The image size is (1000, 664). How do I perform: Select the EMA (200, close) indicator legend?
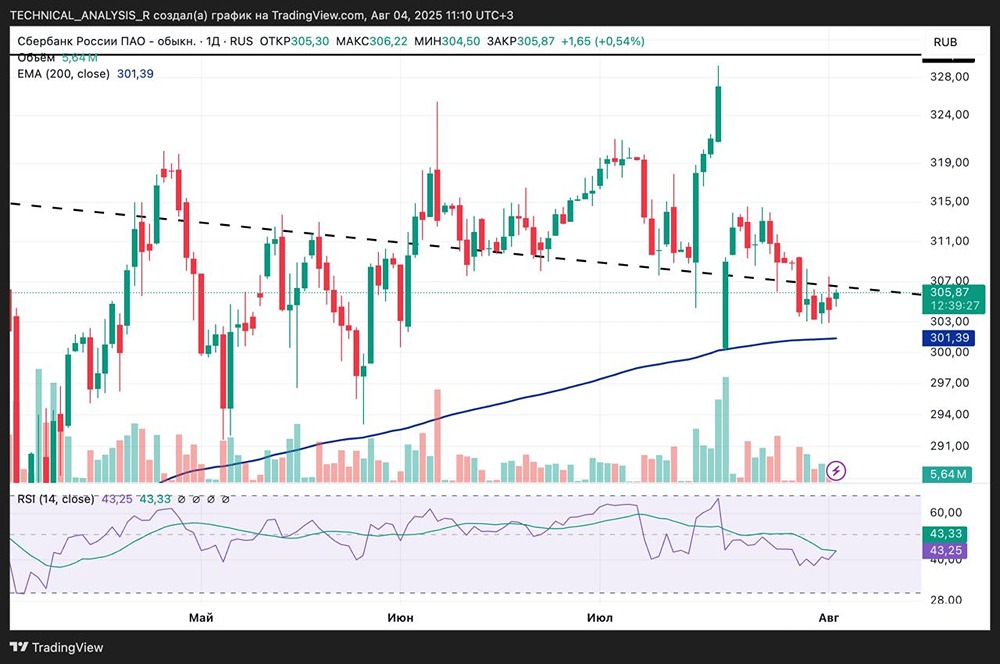[x=63, y=74]
